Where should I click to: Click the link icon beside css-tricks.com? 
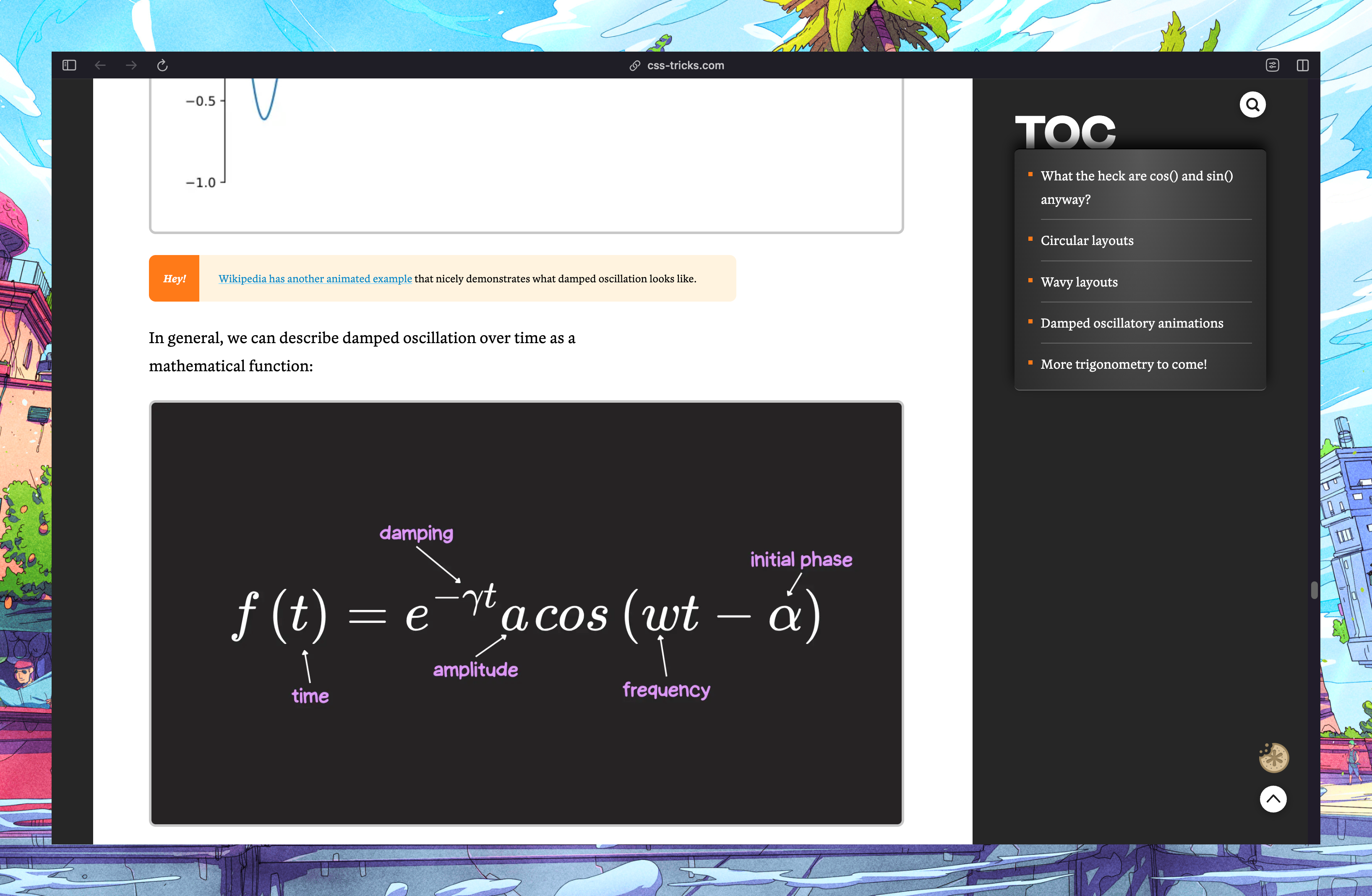click(x=635, y=66)
